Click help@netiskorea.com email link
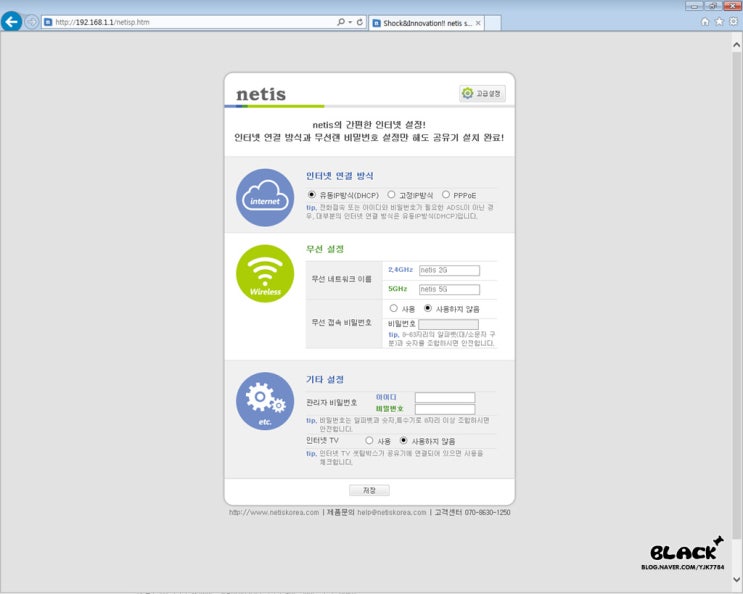743x594 pixels. [x=391, y=513]
